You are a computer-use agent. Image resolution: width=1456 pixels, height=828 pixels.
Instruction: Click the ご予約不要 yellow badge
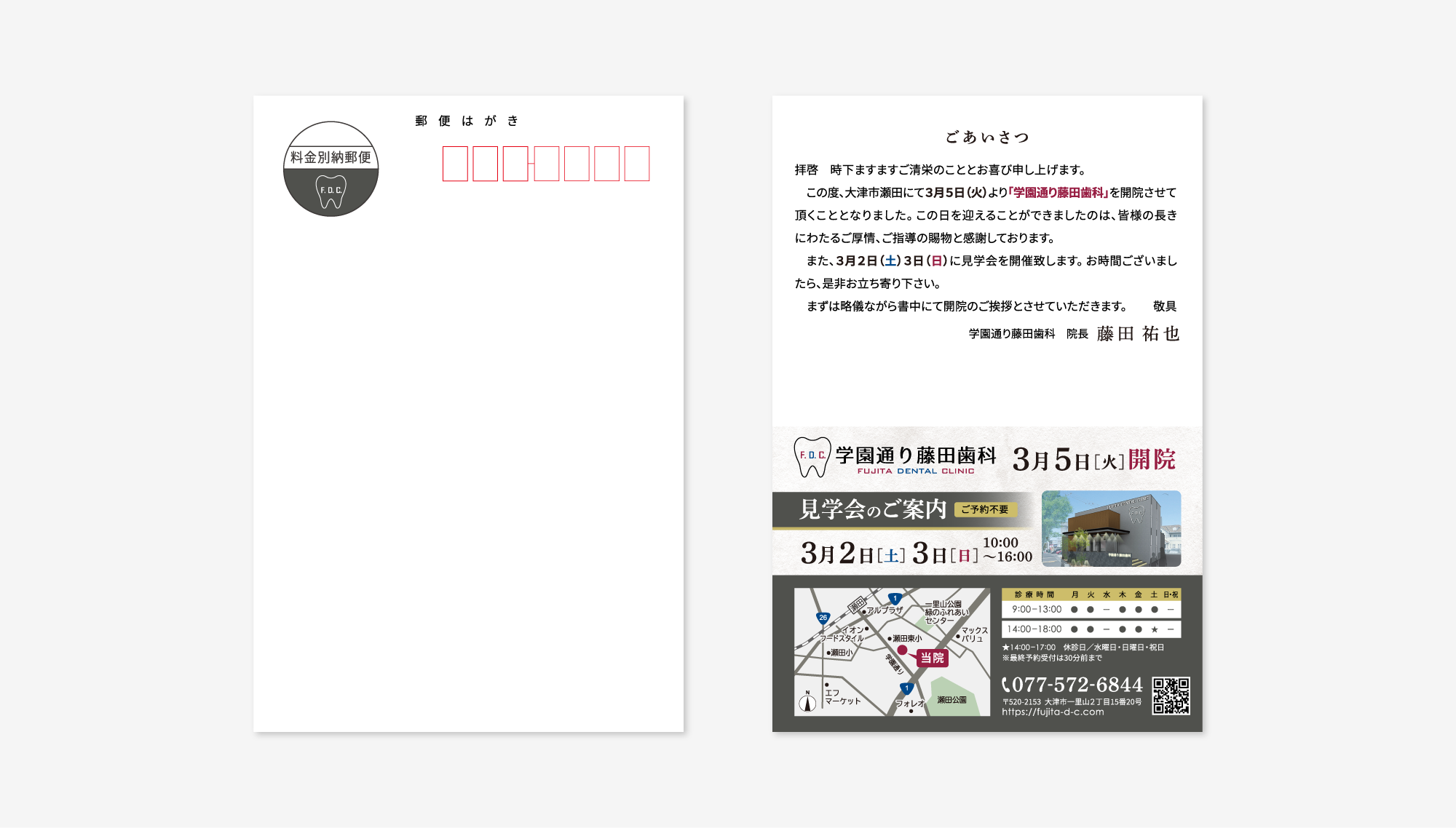point(985,509)
